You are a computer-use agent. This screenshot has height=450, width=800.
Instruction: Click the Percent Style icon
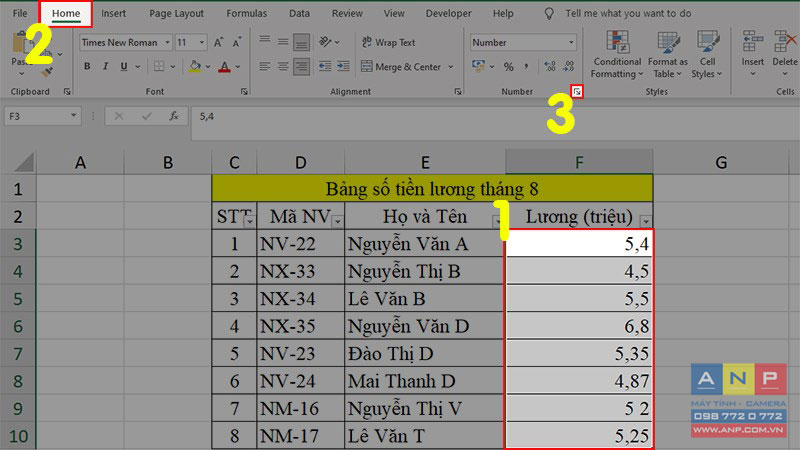point(509,66)
